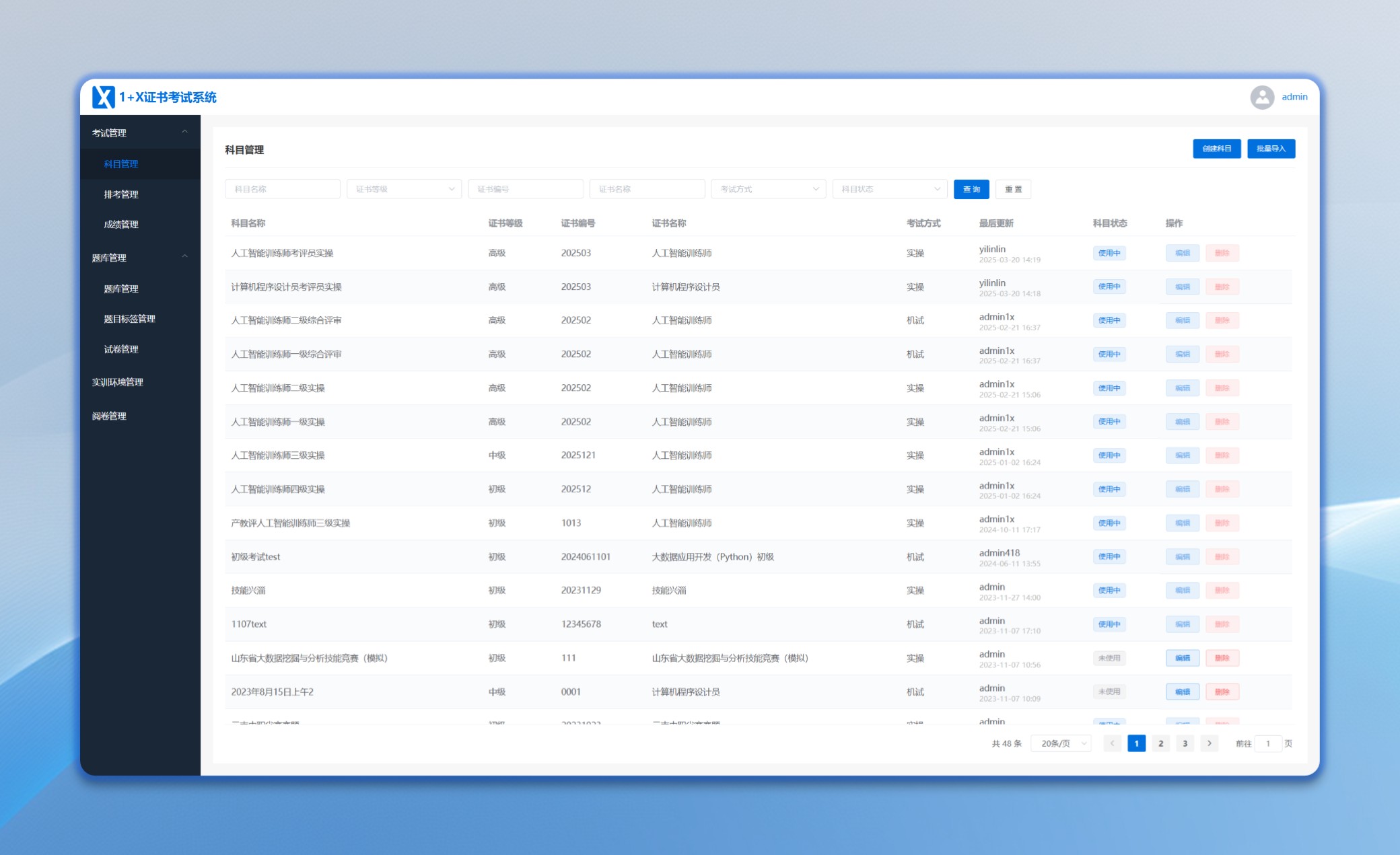Click the previous page arrow in pagination
This screenshot has width=1400, height=855.
click(1113, 743)
